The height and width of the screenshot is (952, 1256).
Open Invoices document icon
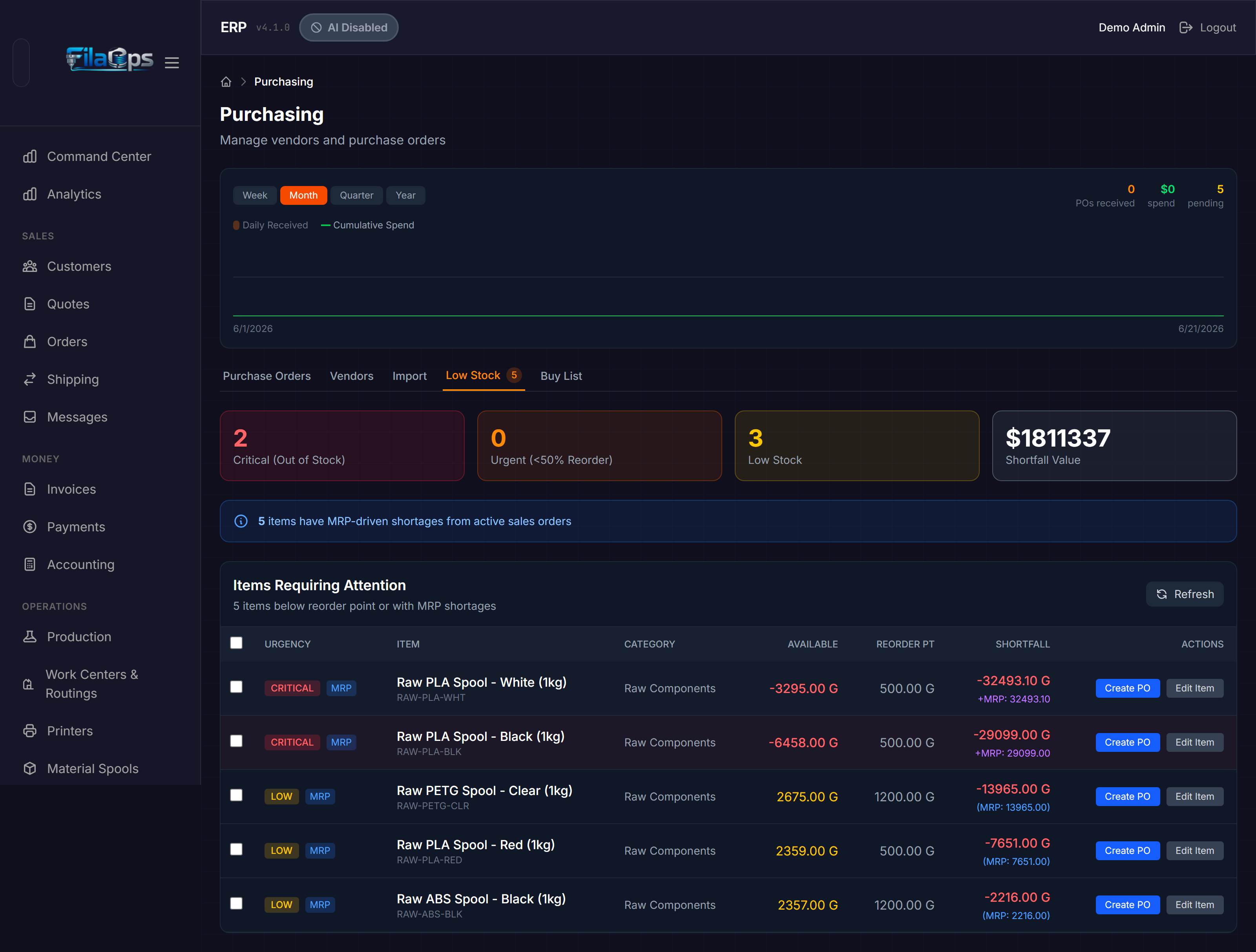[x=30, y=489]
